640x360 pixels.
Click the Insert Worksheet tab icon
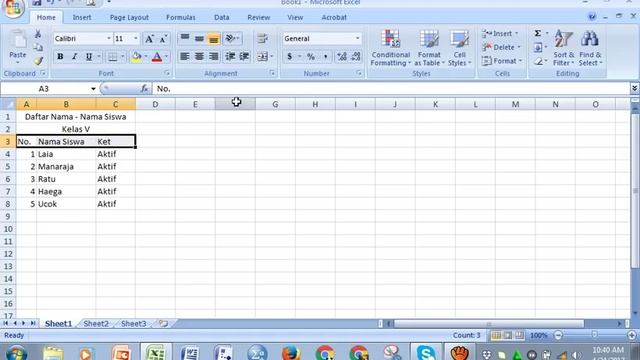[164, 324]
